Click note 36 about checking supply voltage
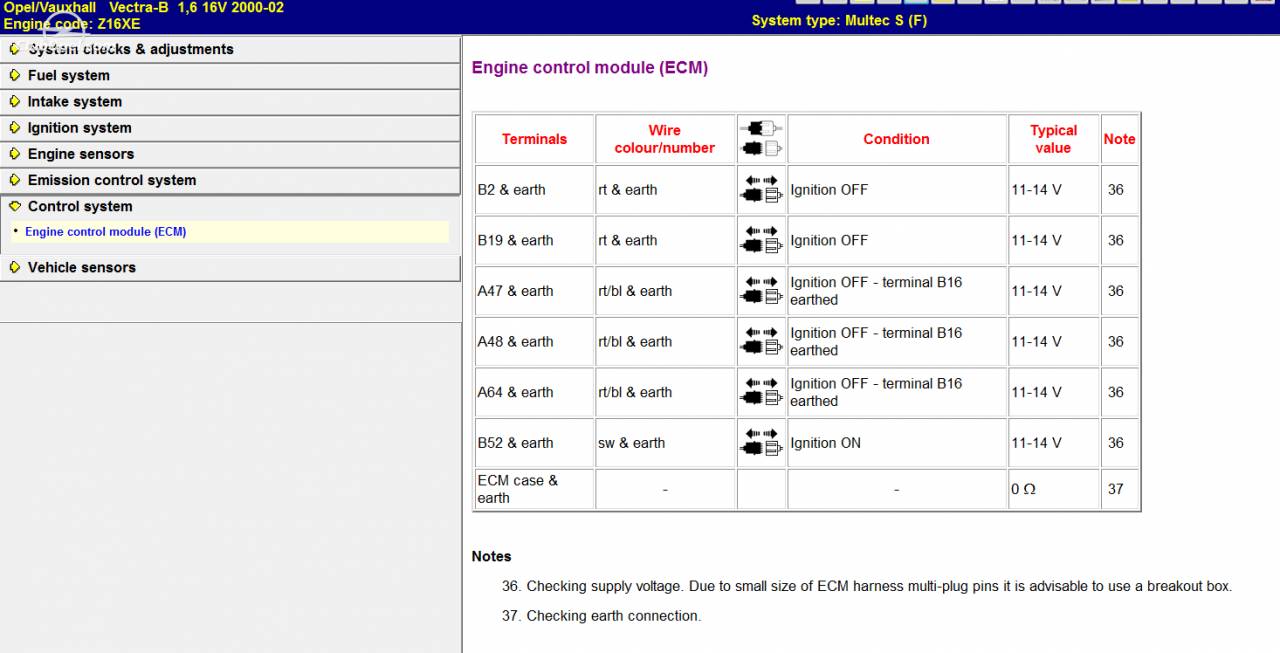Image resolution: width=1280 pixels, height=653 pixels. click(867, 586)
